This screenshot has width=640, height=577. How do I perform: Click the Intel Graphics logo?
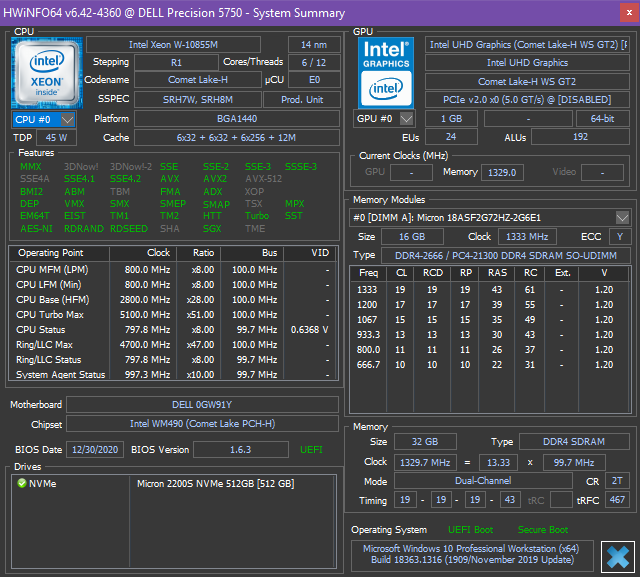coord(385,73)
